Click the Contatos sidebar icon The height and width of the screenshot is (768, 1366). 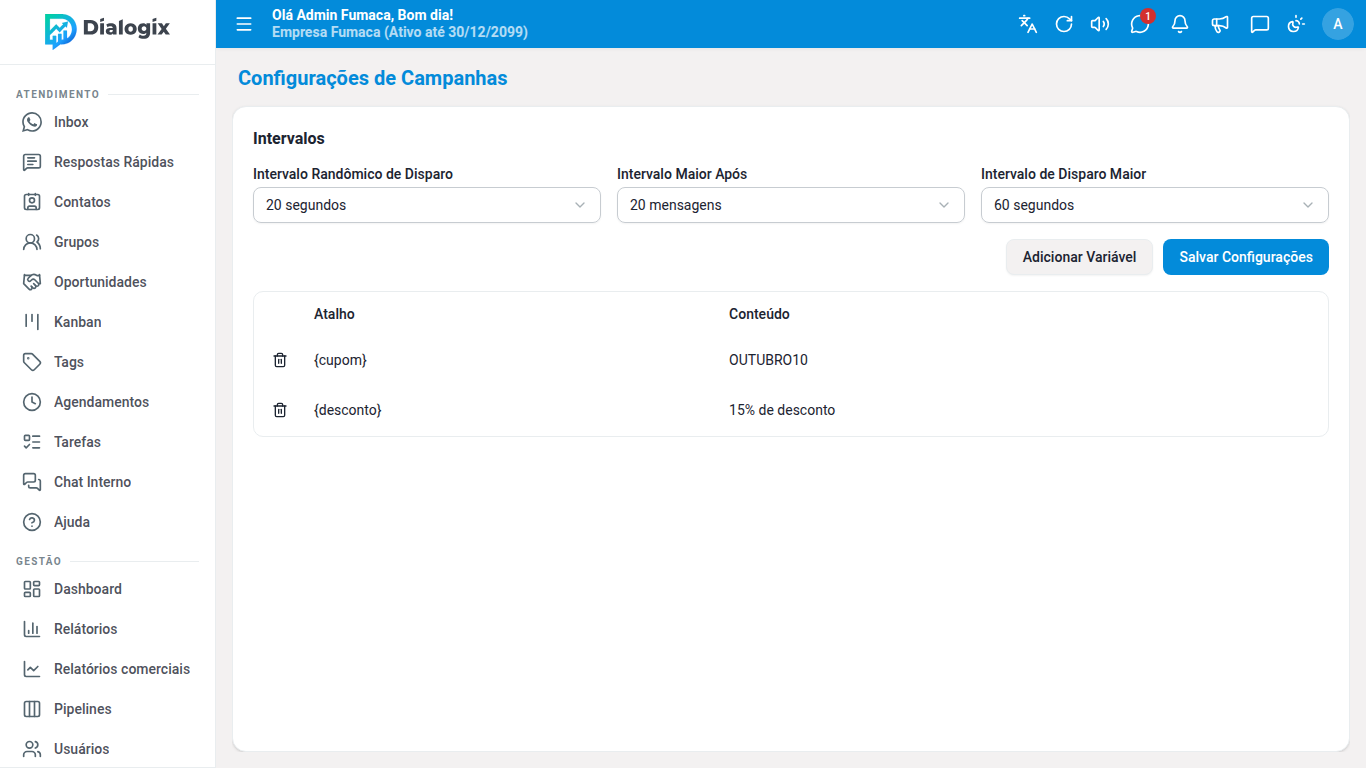coord(32,202)
